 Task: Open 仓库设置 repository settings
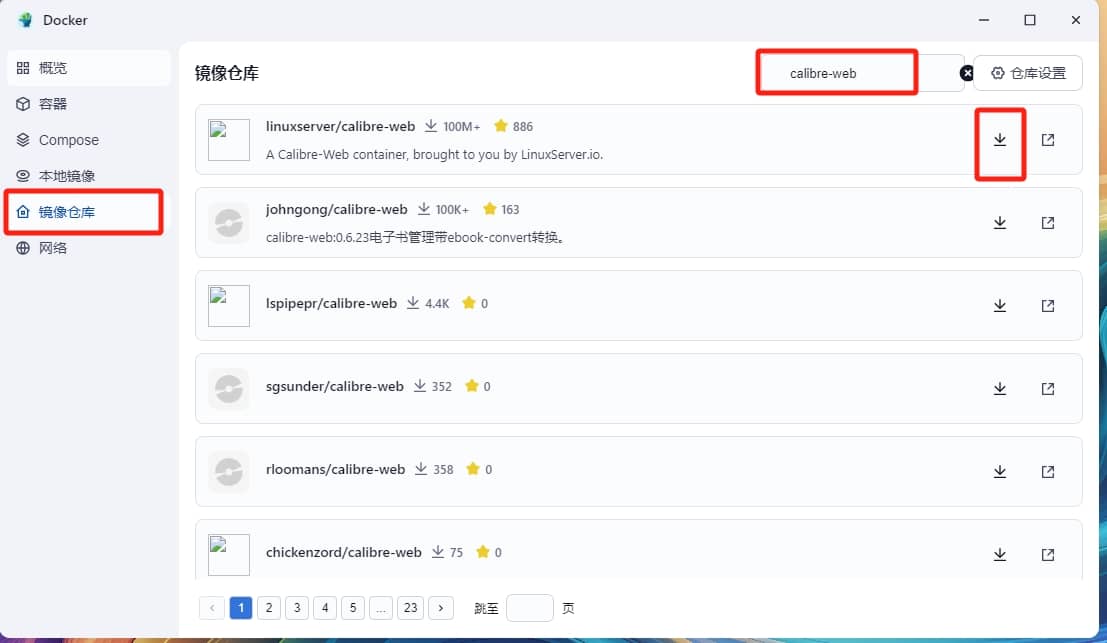click(x=1028, y=73)
